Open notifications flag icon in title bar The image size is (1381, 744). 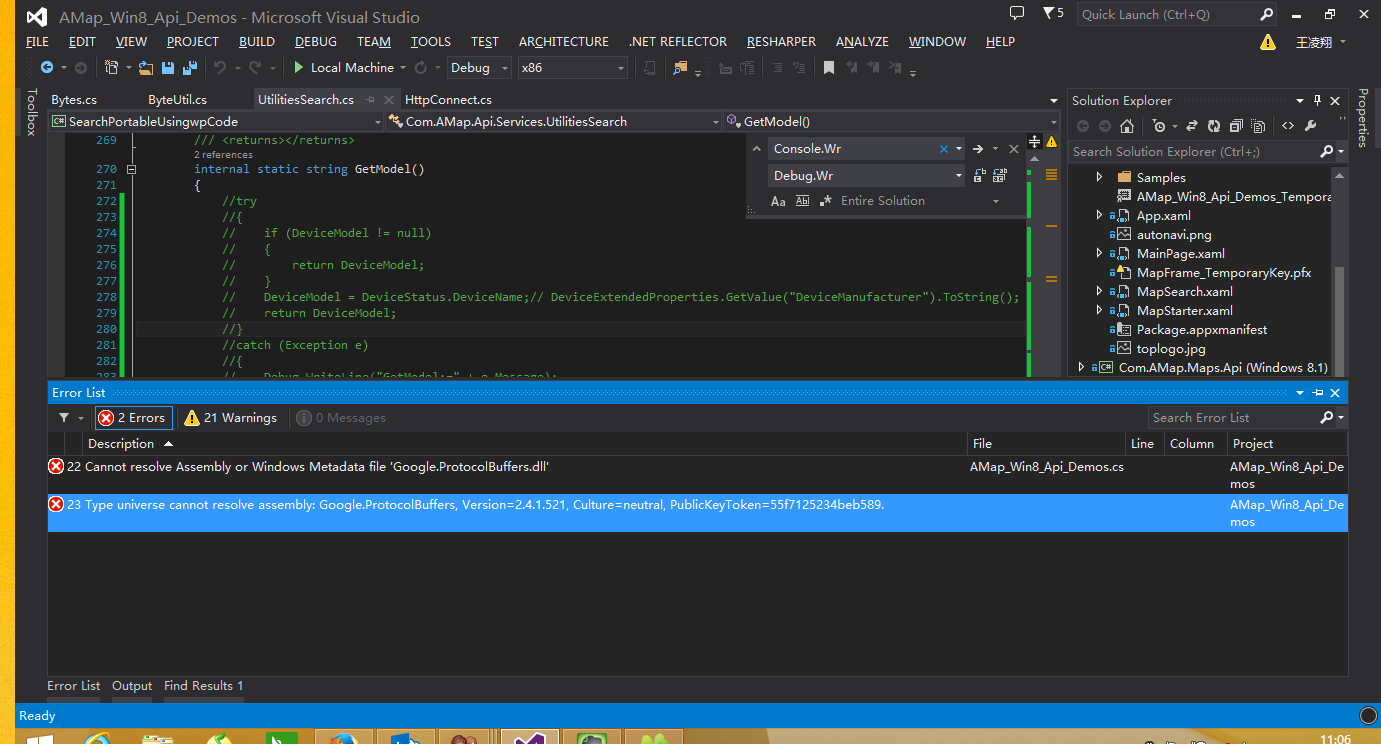pyautogui.click(x=1047, y=14)
